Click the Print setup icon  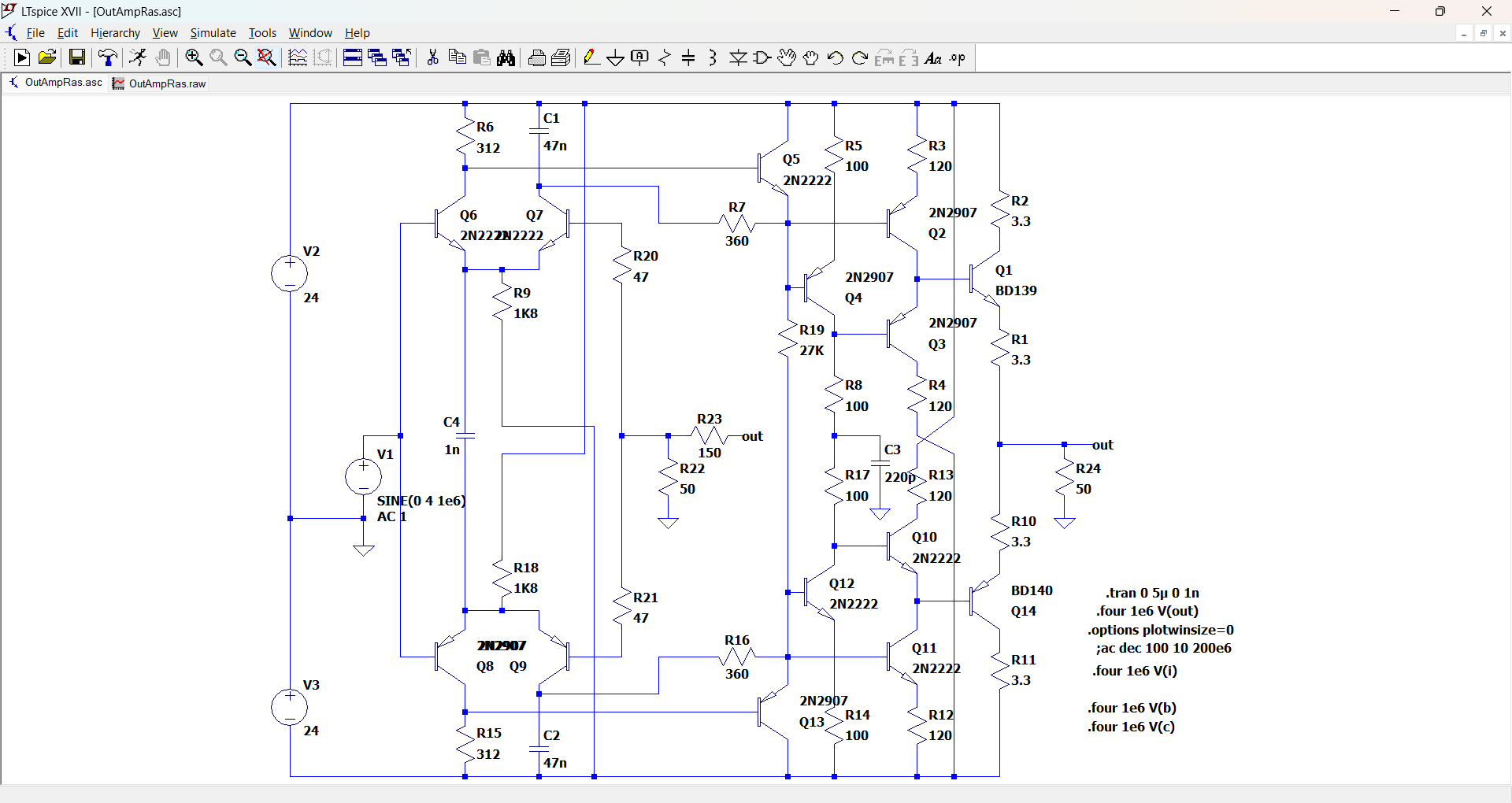tap(561, 57)
